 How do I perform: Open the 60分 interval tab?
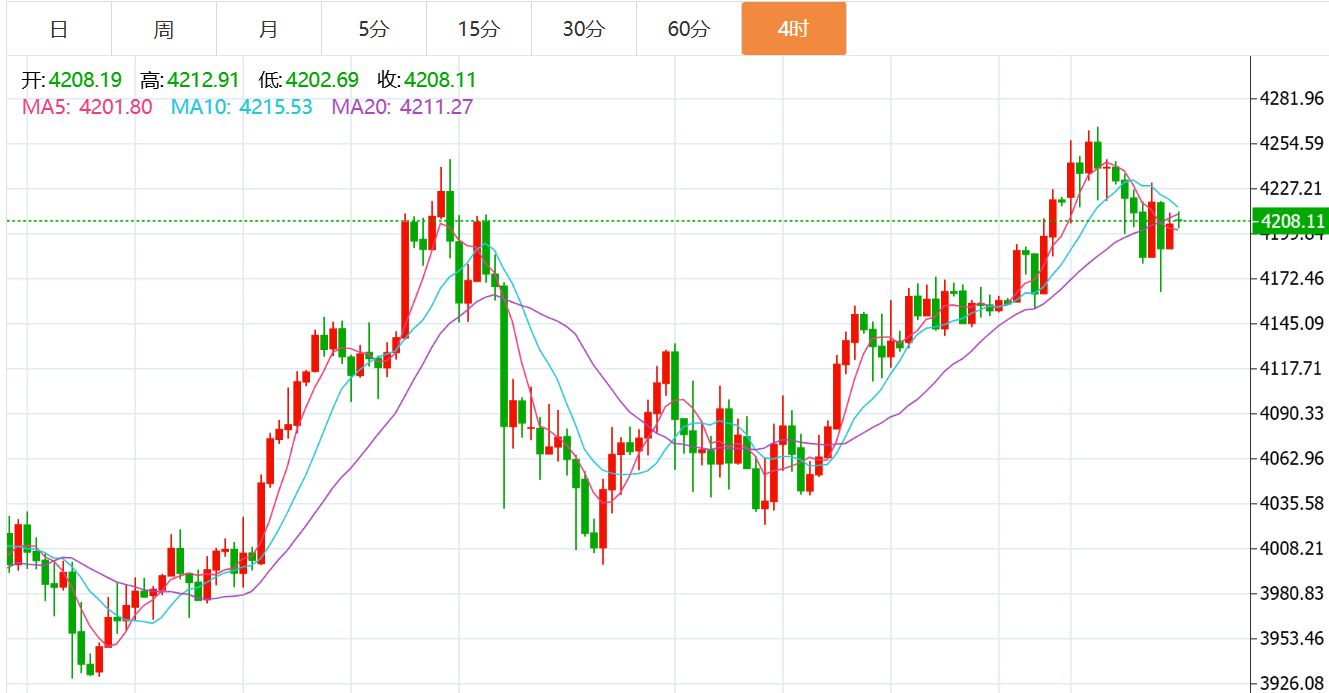click(688, 29)
